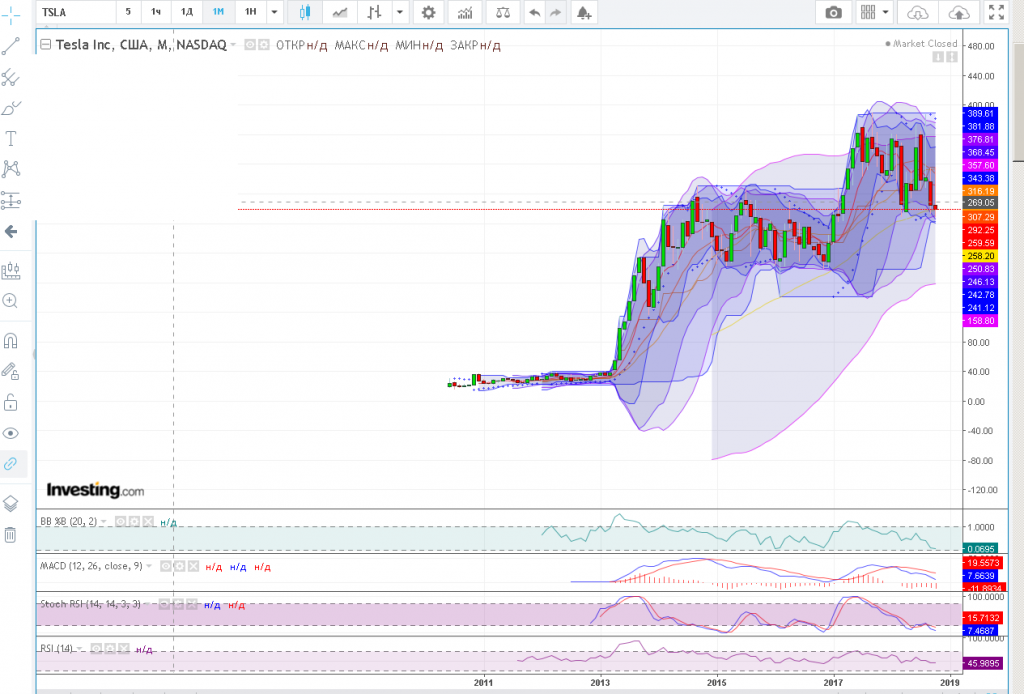Select the 1Н weekly interval

pyautogui.click(x=251, y=12)
